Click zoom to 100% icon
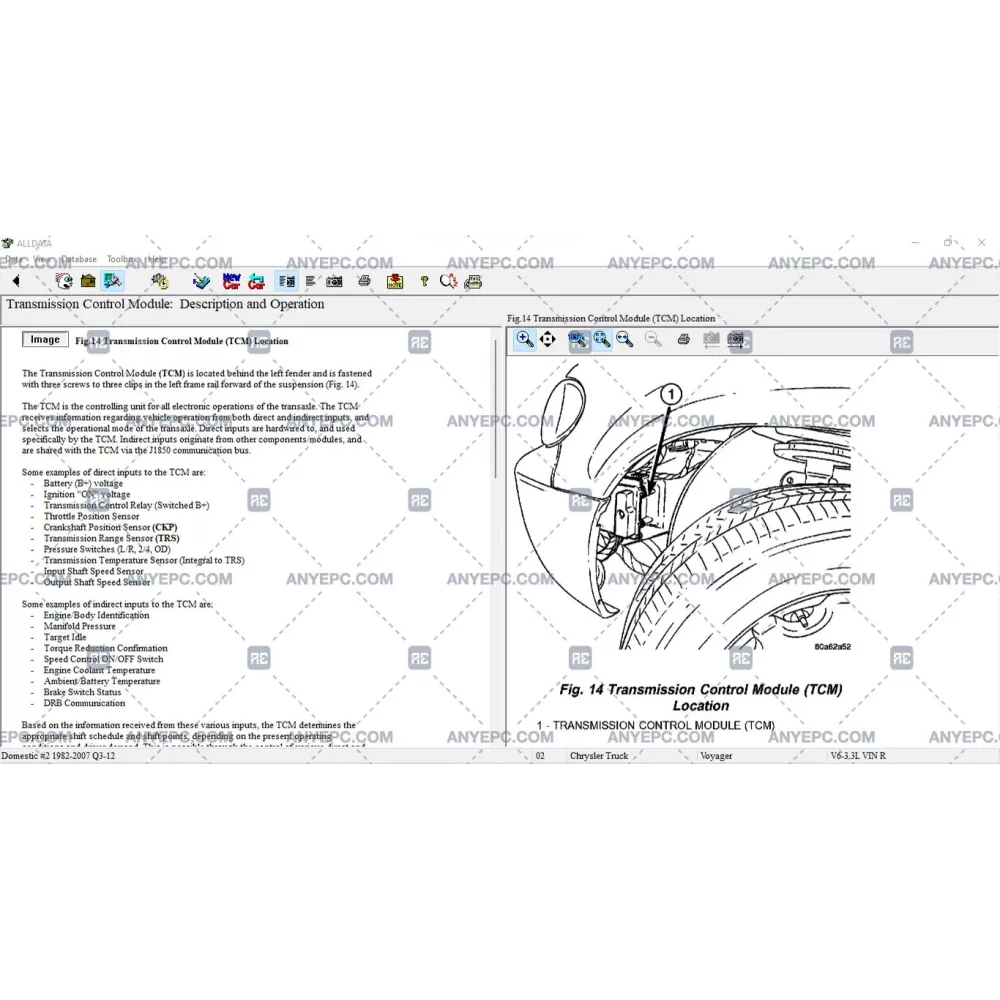 [579, 340]
